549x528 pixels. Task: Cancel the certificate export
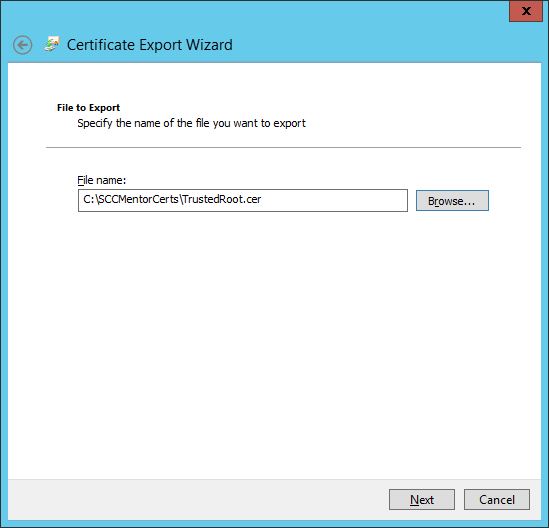click(x=496, y=499)
